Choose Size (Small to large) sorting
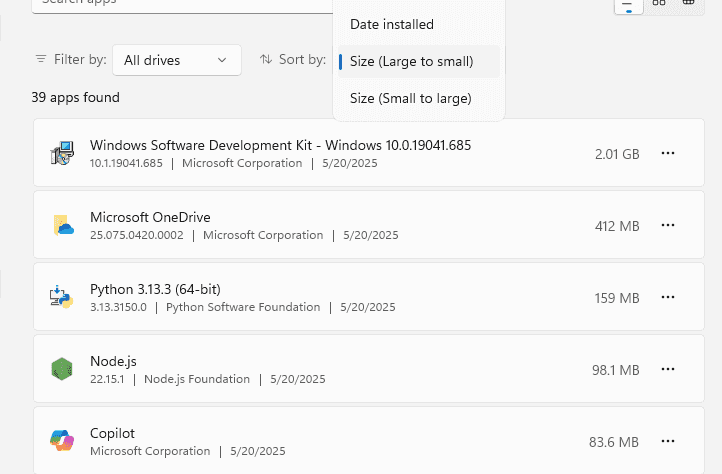The width and height of the screenshot is (722, 474). point(410,98)
